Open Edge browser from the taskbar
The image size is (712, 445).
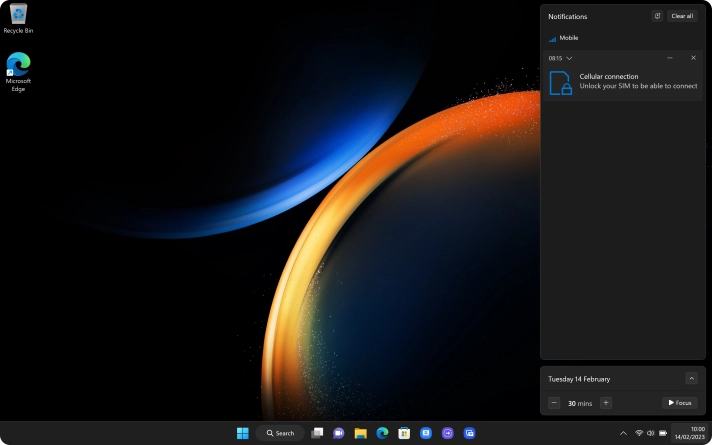pos(382,433)
